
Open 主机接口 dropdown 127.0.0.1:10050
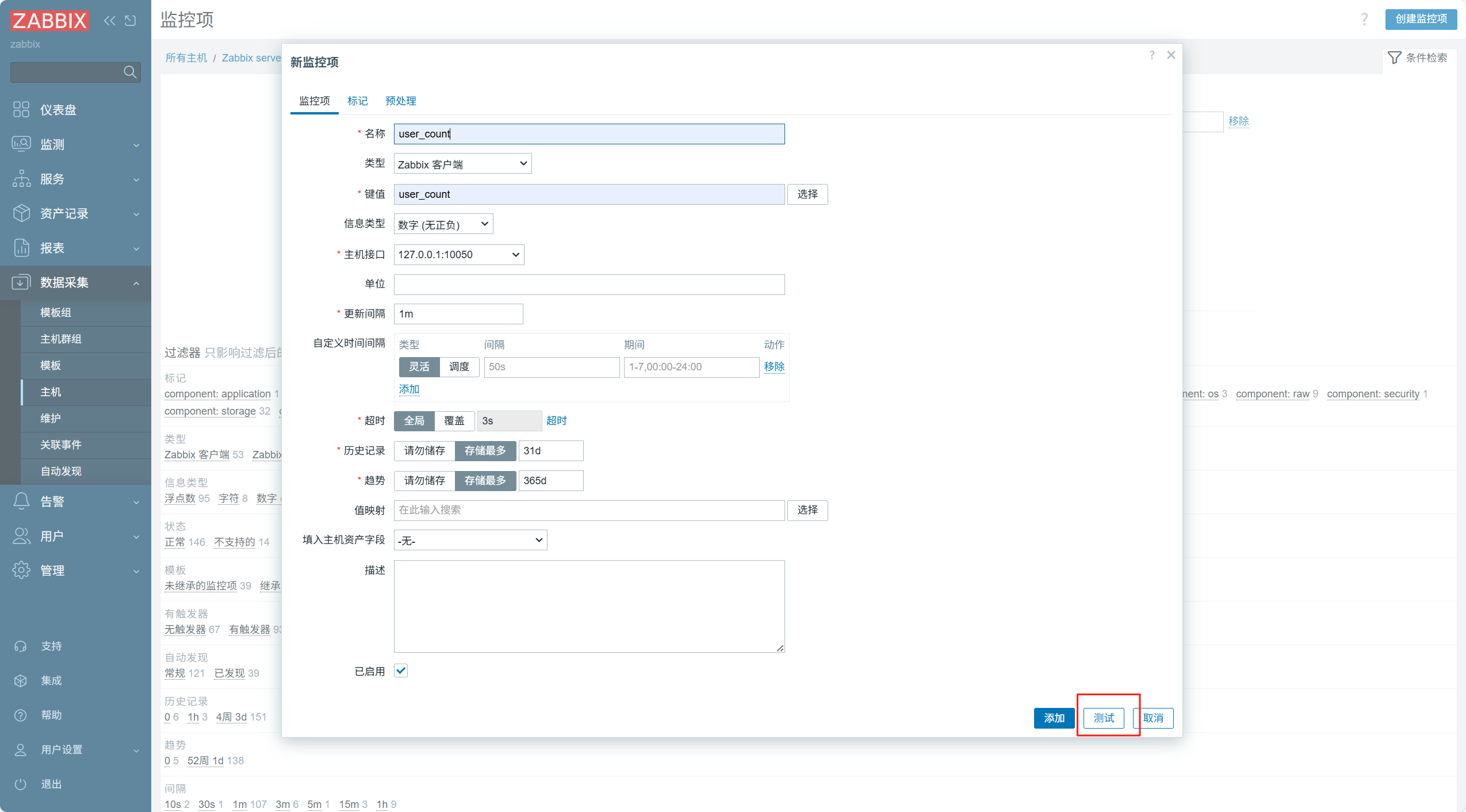click(x=458, y=254)
